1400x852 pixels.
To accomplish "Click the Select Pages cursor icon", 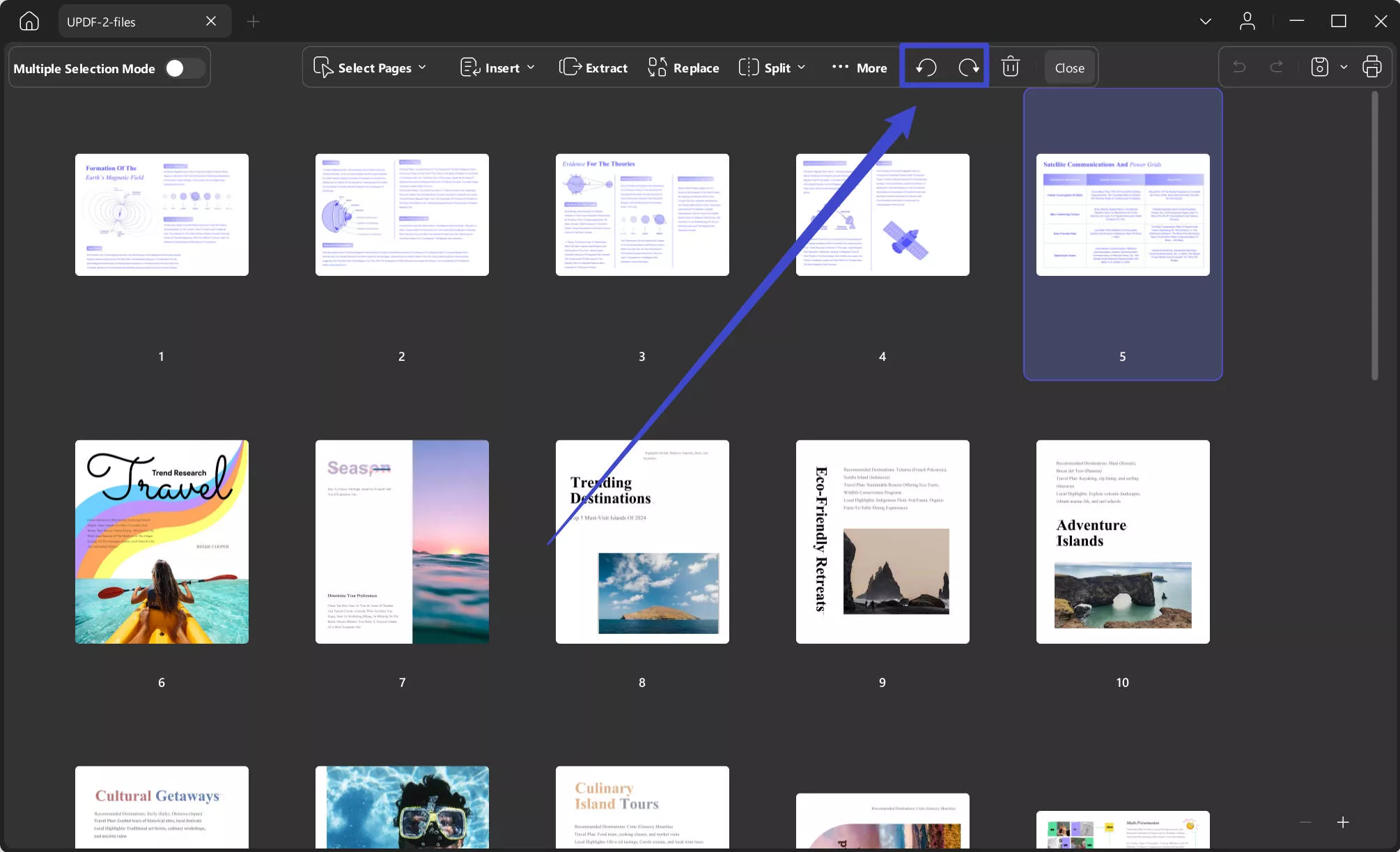I will (323, 68).
